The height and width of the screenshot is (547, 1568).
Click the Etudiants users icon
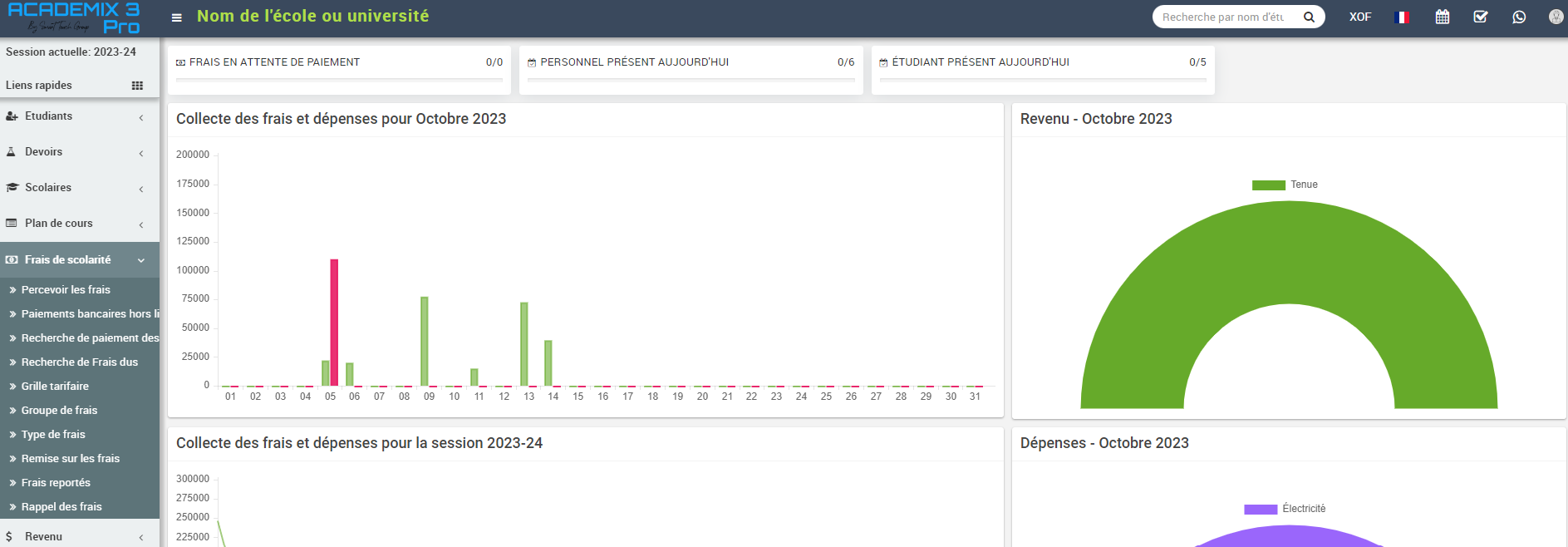point(12,116)
